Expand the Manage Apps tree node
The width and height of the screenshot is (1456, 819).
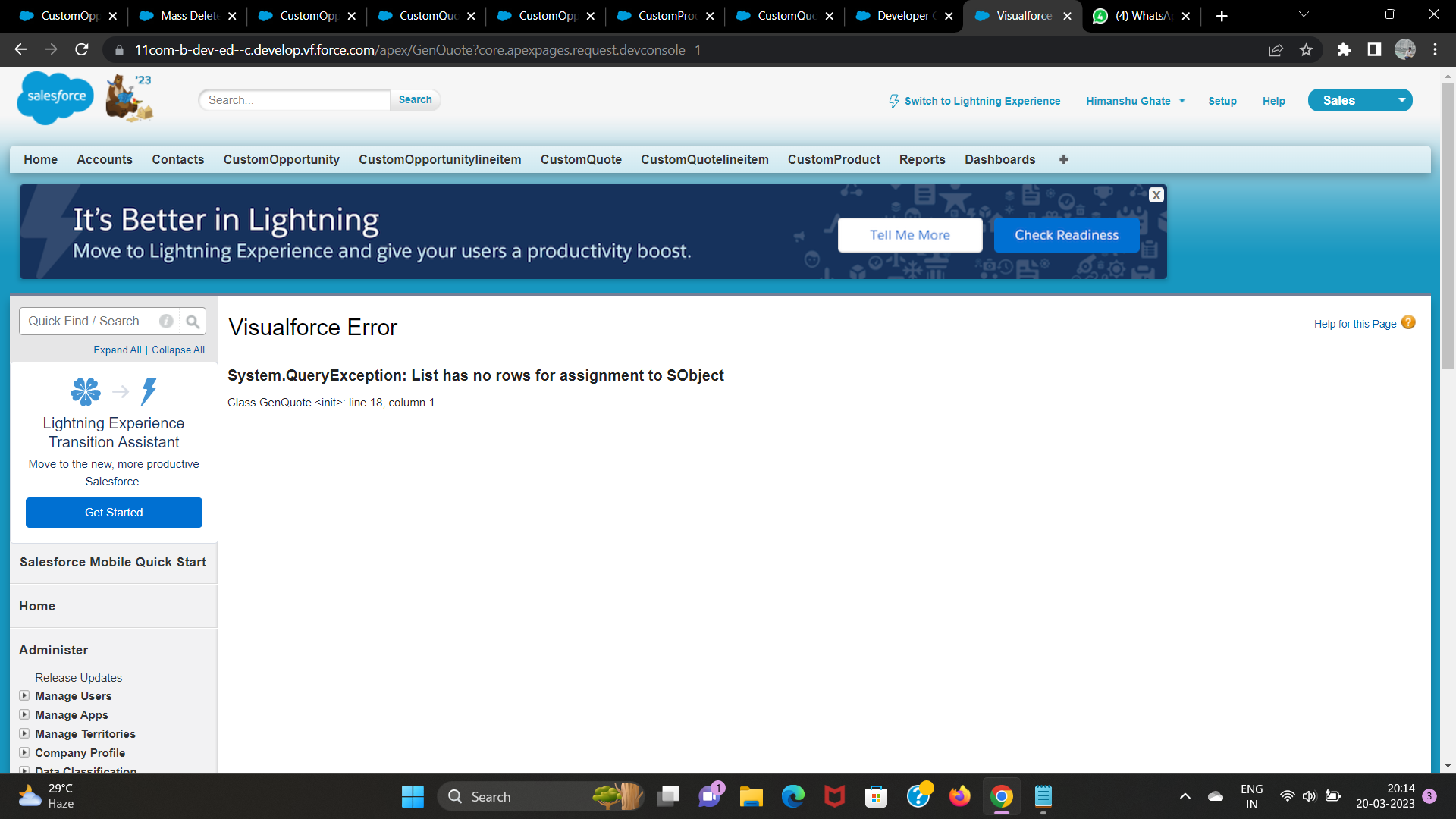tap(24, 715)
